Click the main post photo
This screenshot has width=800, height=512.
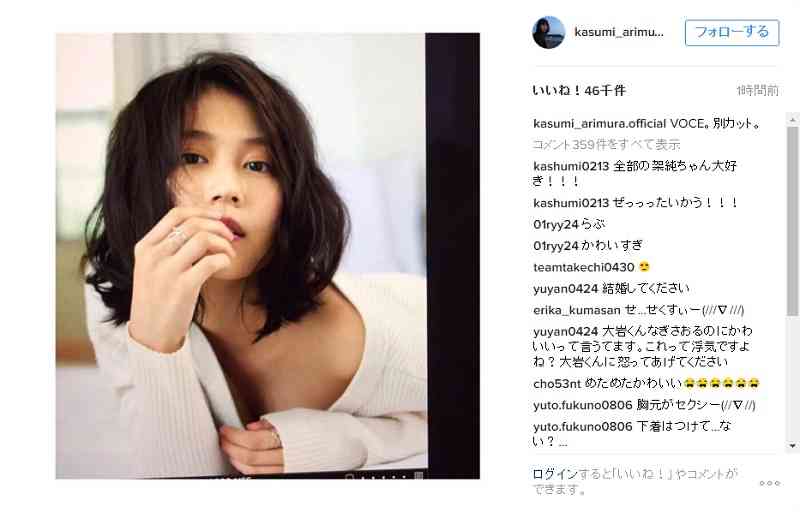267,256
